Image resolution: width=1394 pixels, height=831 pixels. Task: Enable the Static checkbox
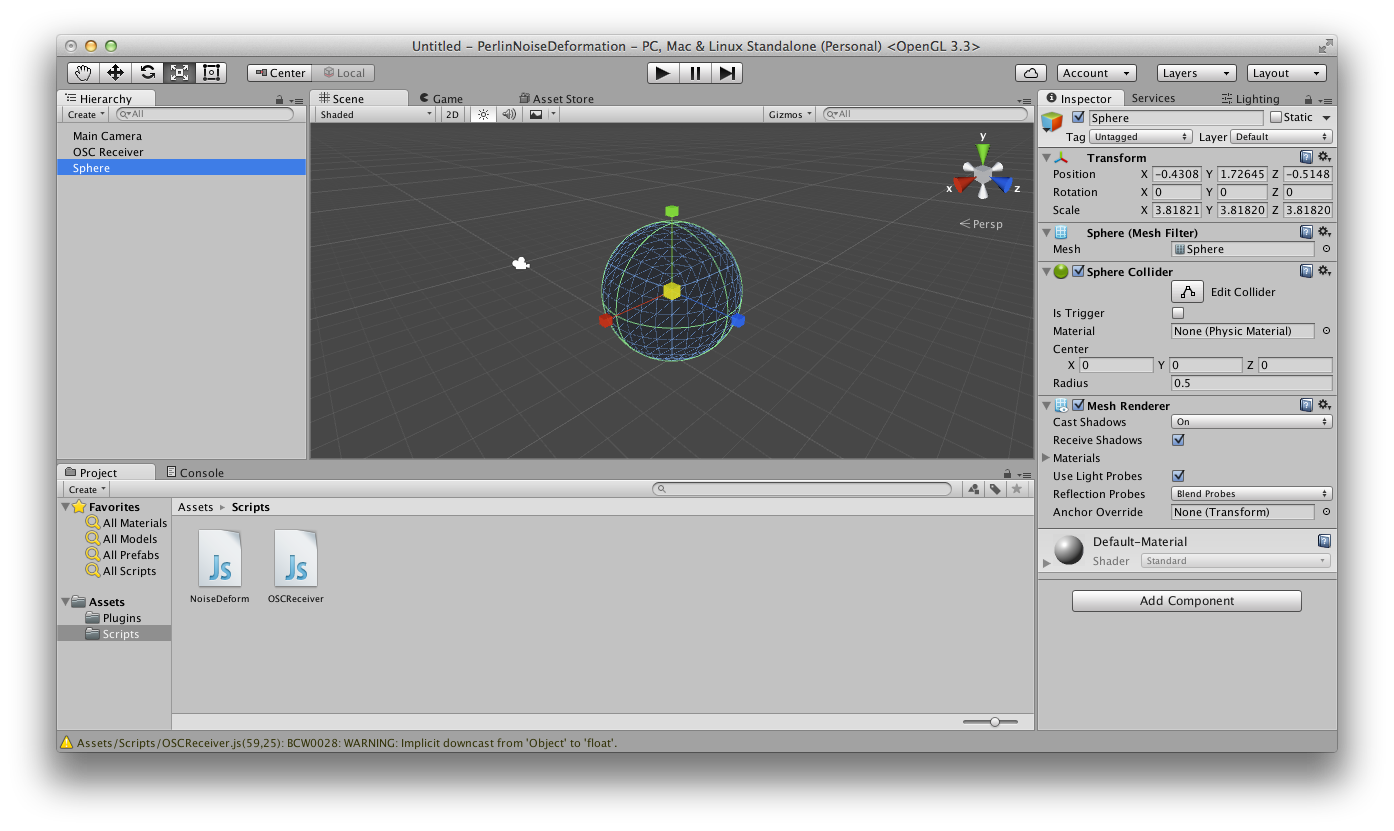tap(1275, 118)
